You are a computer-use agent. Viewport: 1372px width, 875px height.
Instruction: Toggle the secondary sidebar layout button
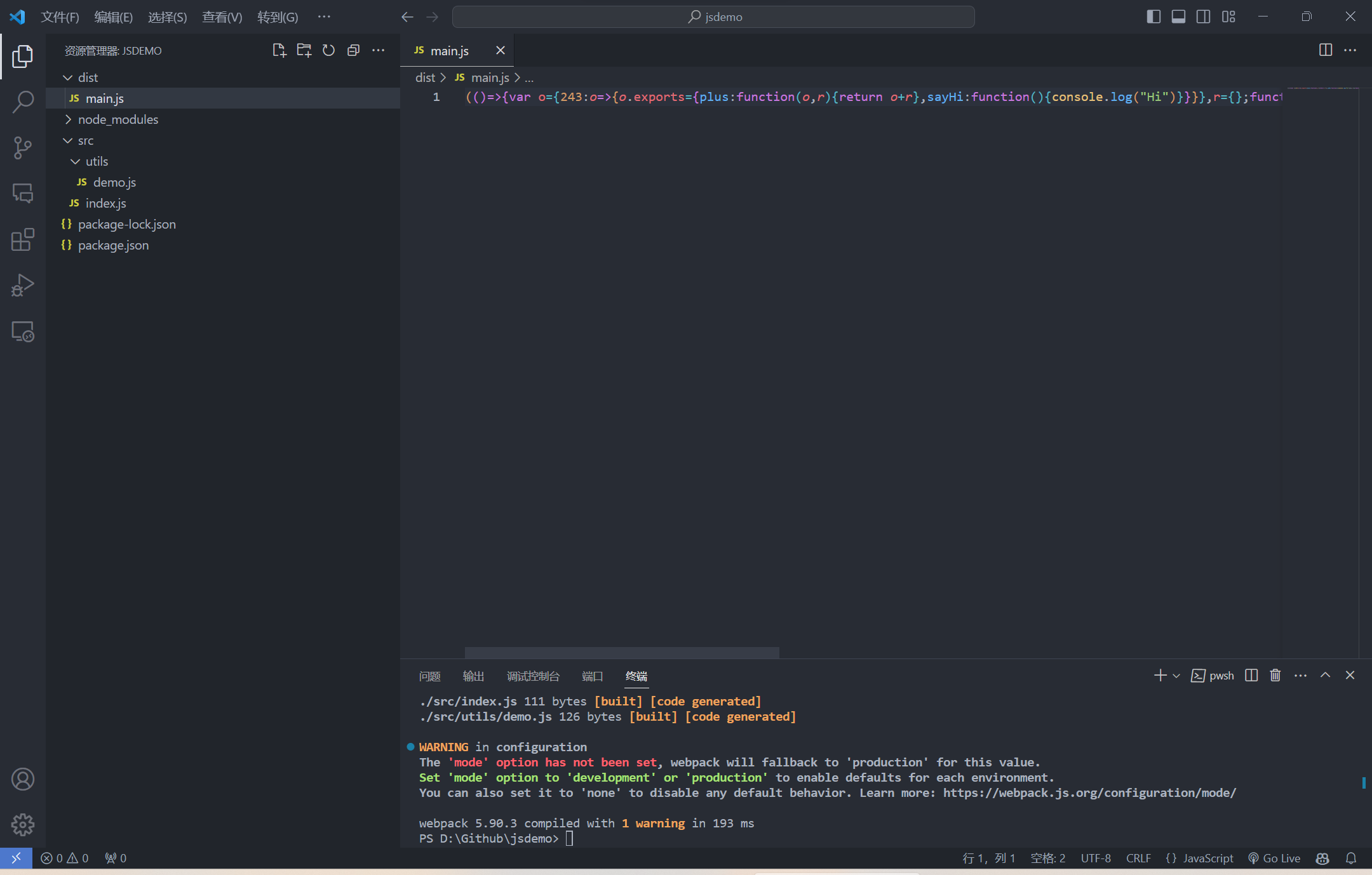point(1203,17)
